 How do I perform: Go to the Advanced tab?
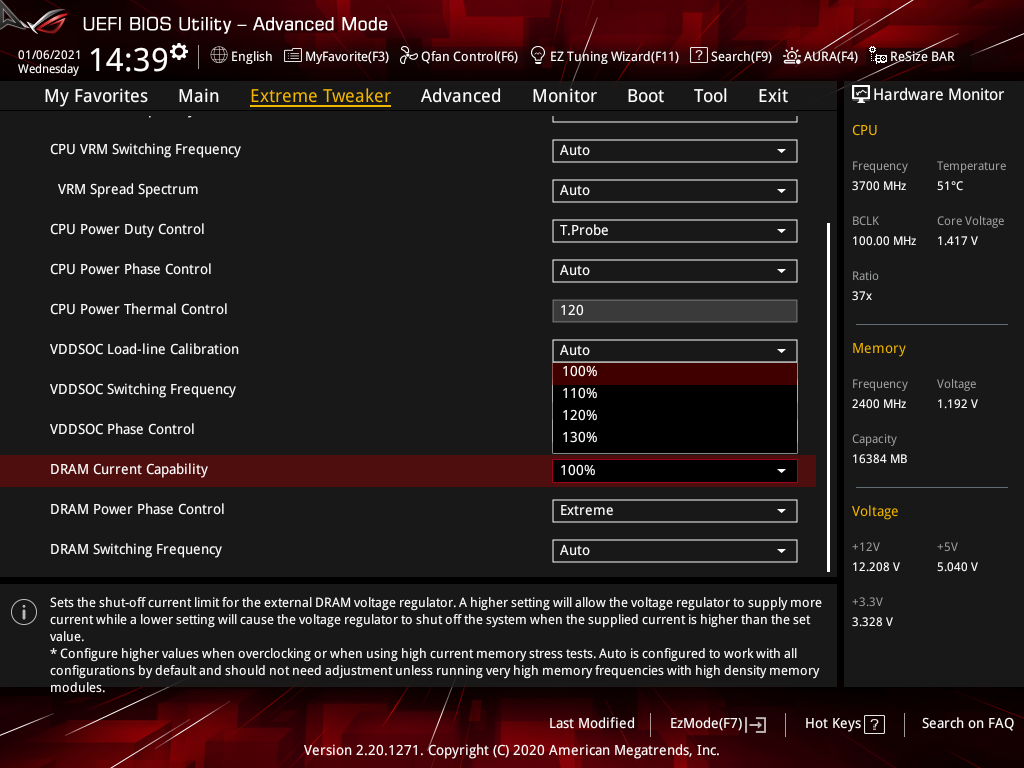coord(460,96)
